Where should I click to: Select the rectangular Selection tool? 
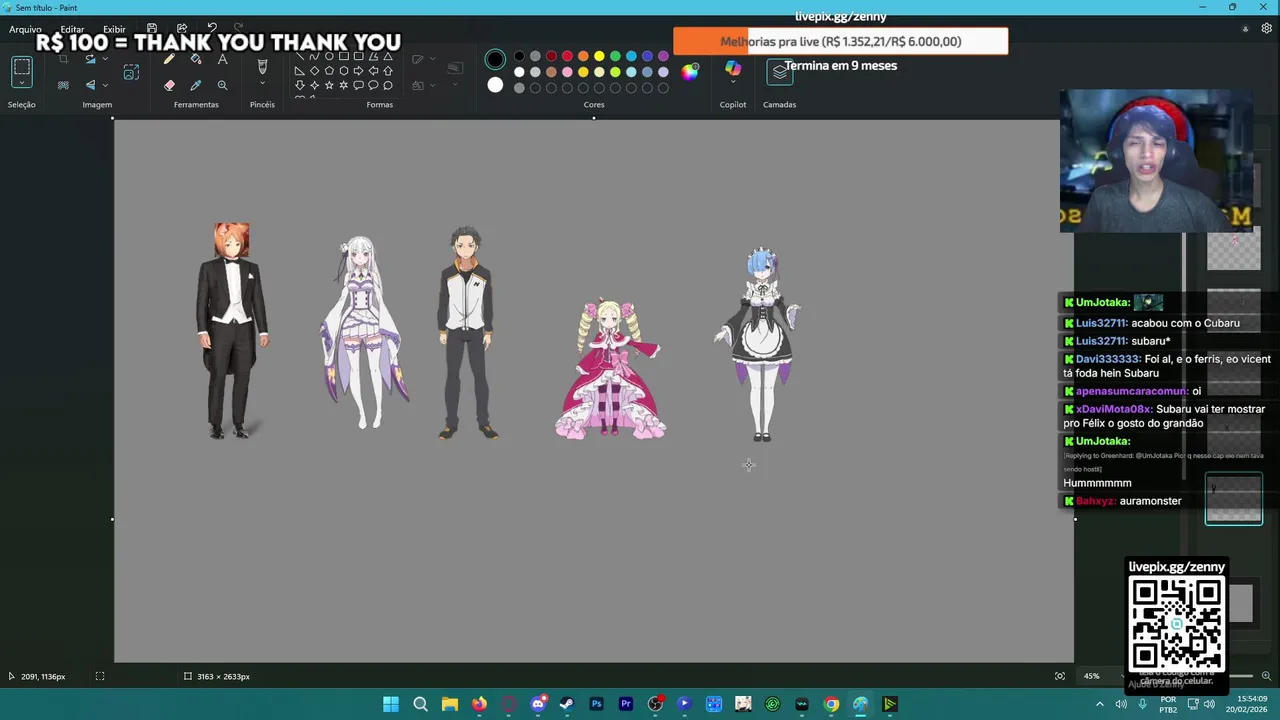[x=22, y=69]
